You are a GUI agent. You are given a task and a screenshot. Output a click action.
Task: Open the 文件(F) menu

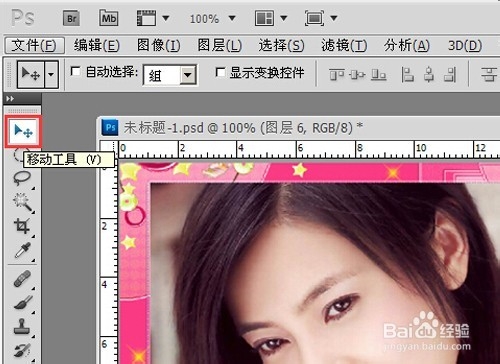coord(34,45)
